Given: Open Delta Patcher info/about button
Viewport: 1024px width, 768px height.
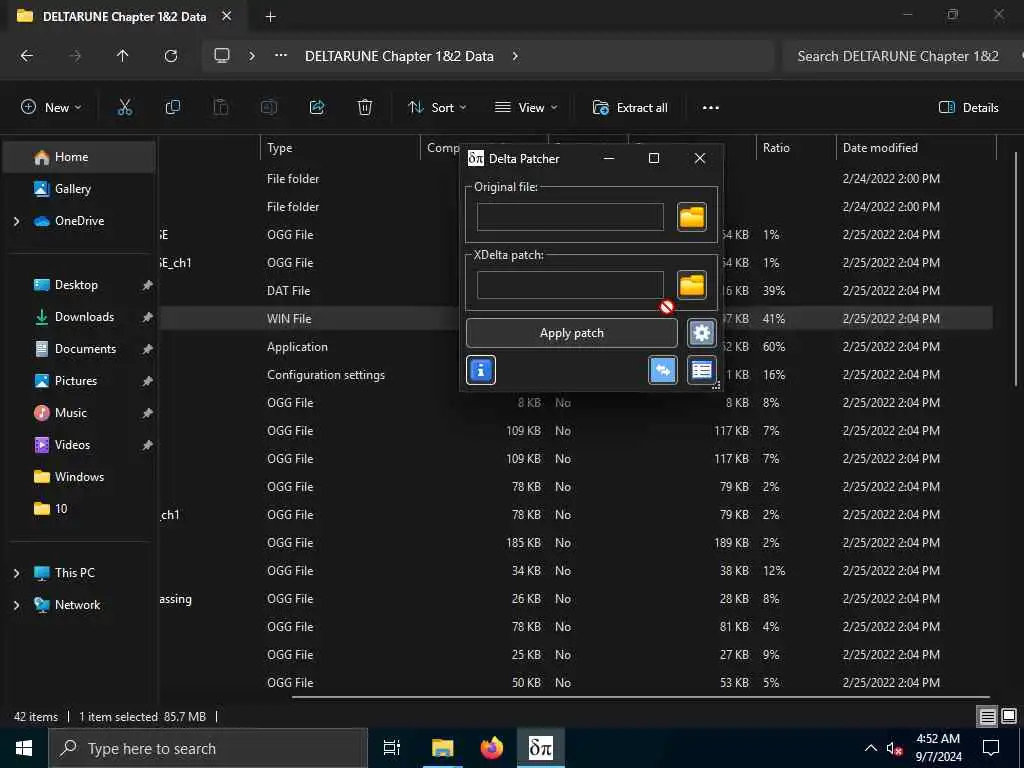Looking at the screenshot, I should [x=481, y=370].
